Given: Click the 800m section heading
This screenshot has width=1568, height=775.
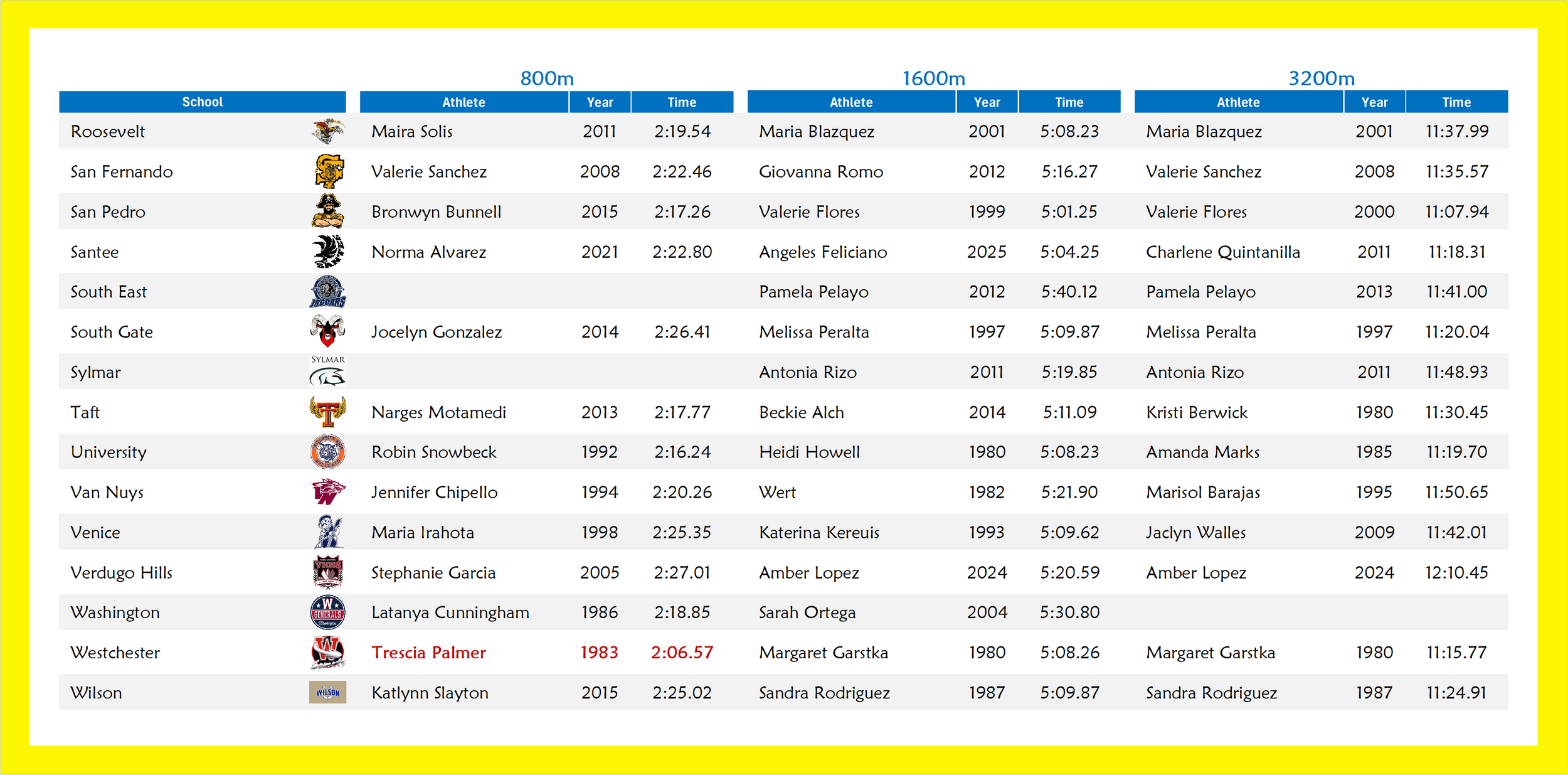Looking at the screenshot, I should (546, 78).
